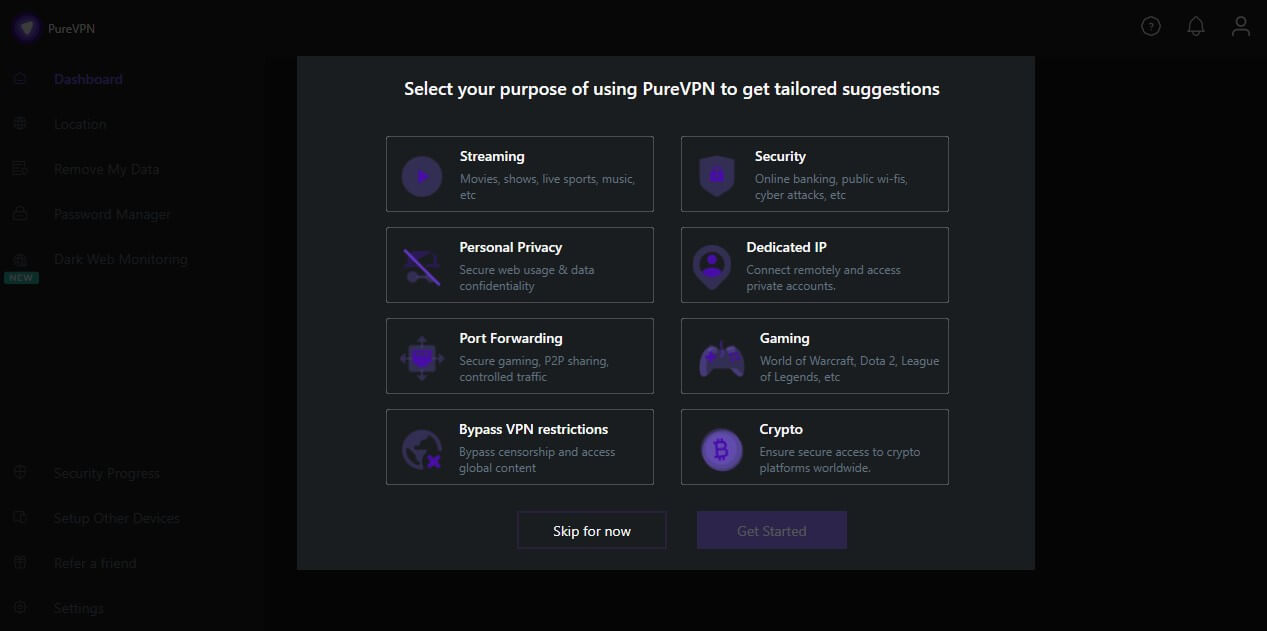This screenshot has width=1267, height=631.
Task: Select the Remove My Data card
Action: click(106, 168)
